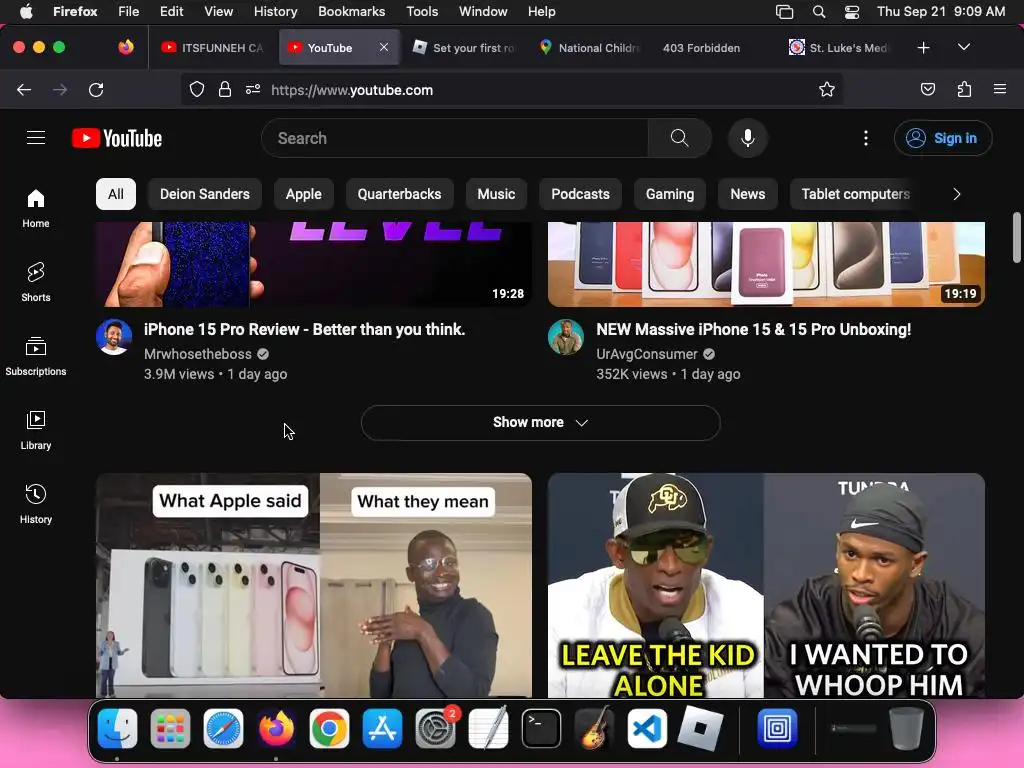
Task: Bookmark this page with star
Action: 826,89
